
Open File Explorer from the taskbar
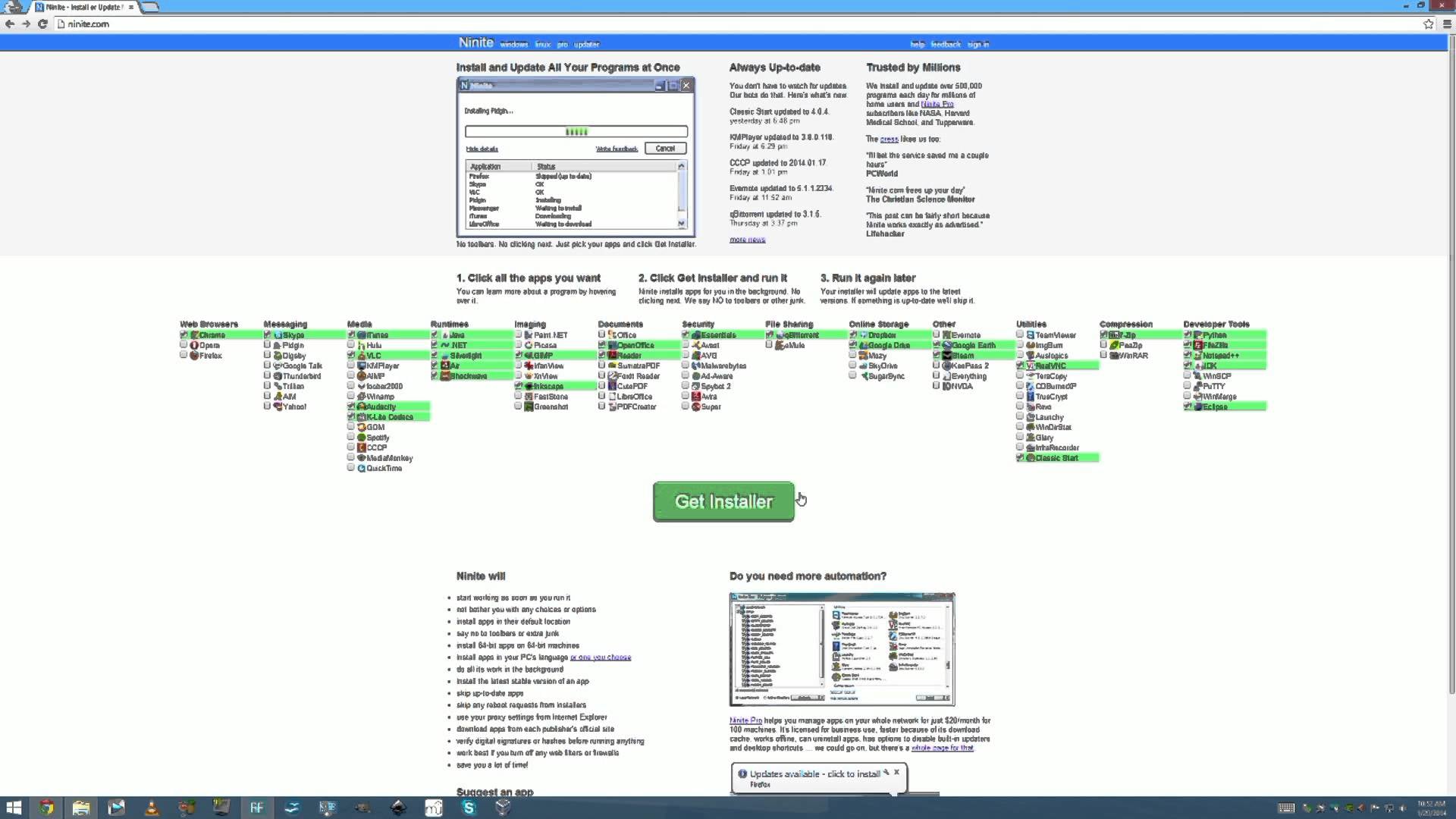[x=81, y=808]
